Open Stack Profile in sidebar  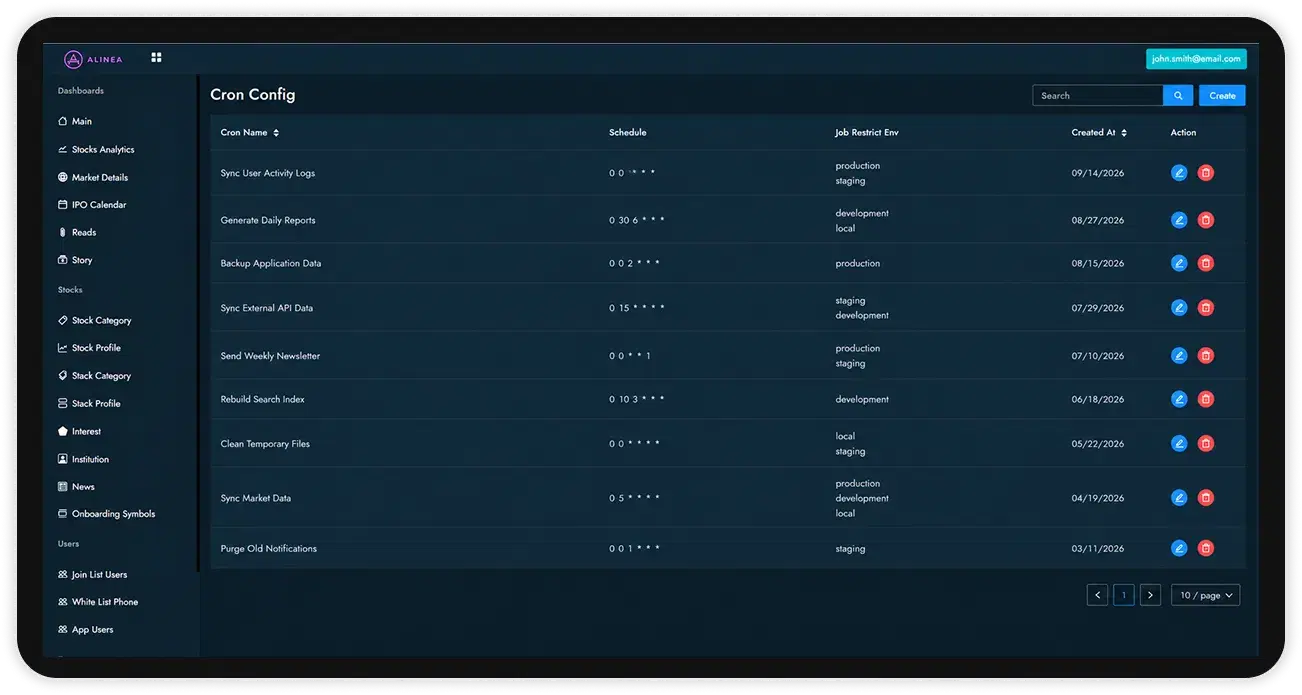[x=89, y=404]
